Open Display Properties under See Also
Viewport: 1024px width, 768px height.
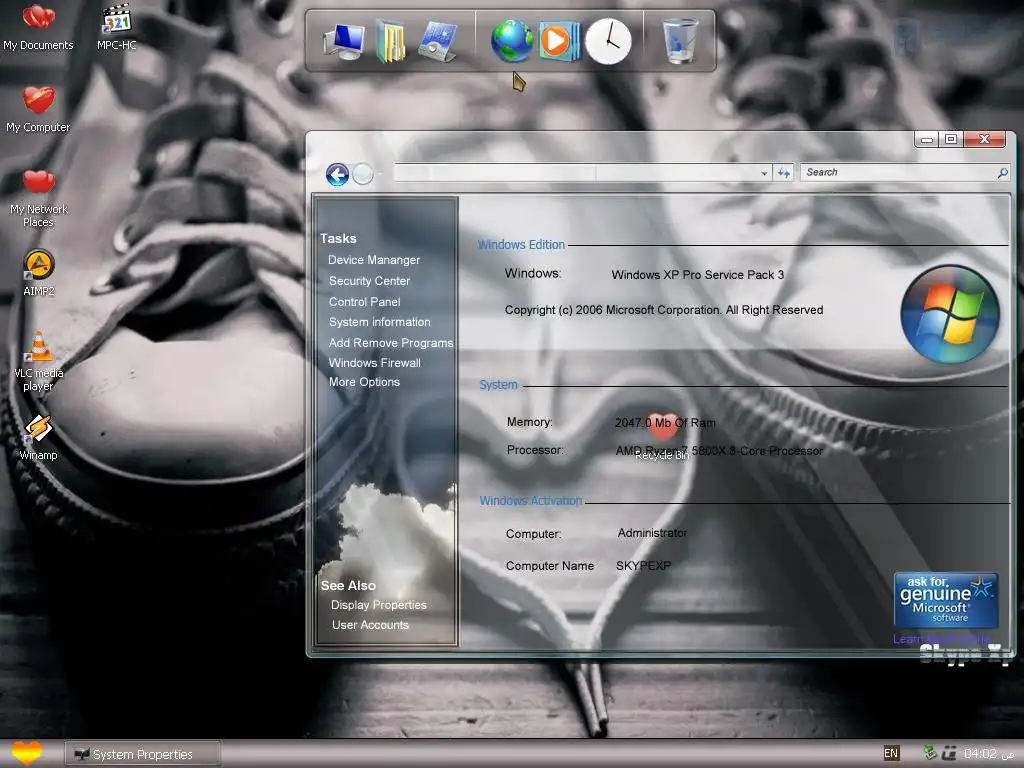pyautogui.click(x=379, y=605)
